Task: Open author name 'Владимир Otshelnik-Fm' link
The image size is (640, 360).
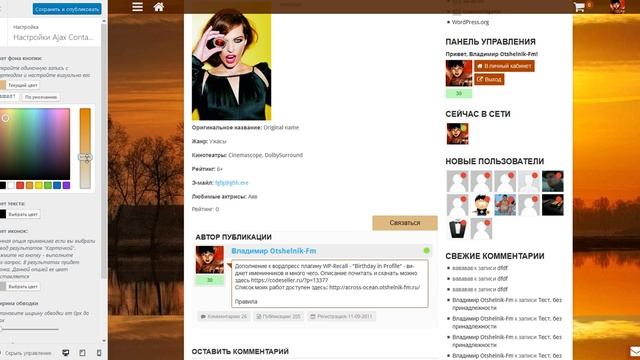Action: [x=274, y=251]
